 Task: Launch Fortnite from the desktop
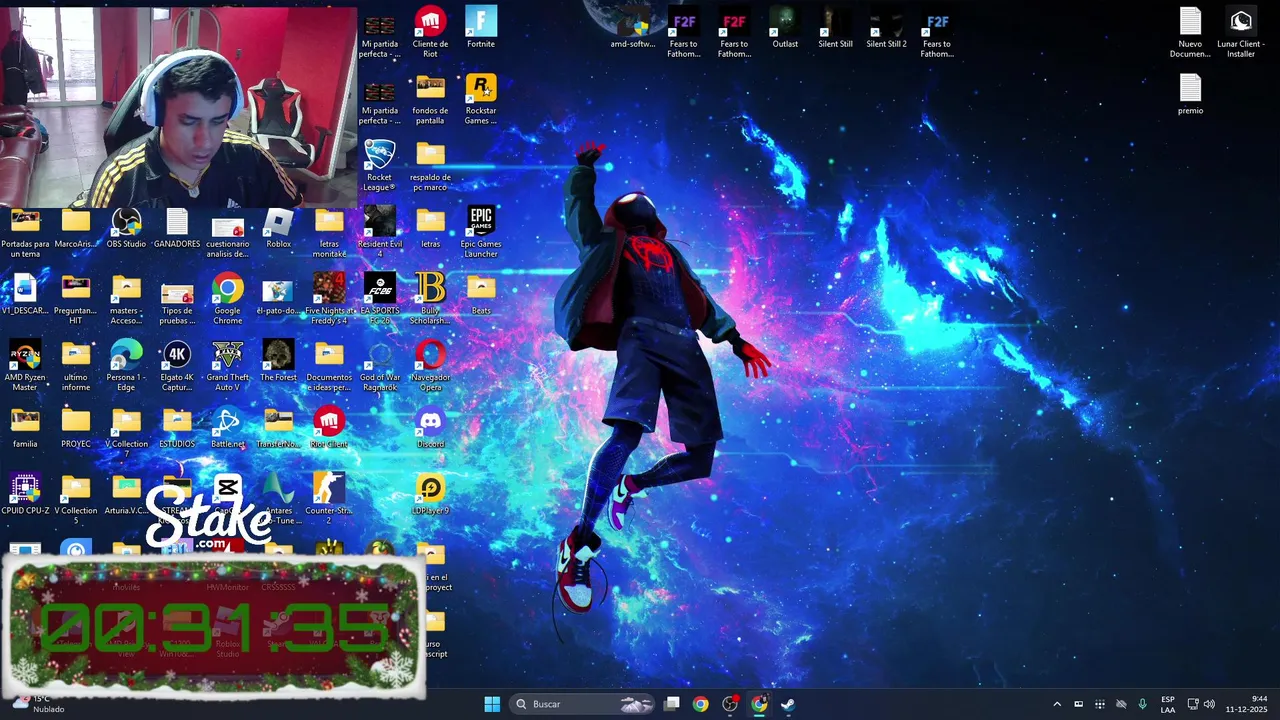click(481, 27)
